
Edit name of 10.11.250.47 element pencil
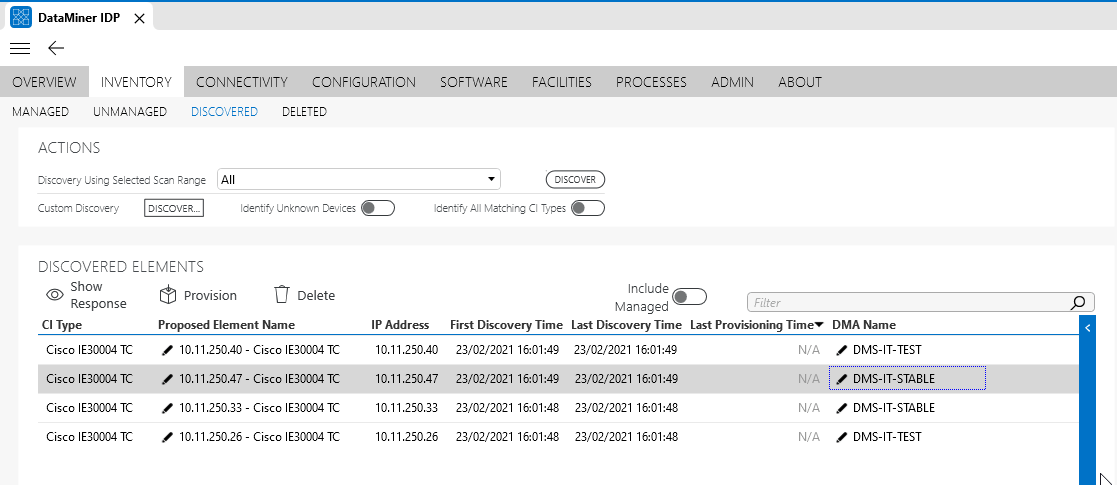[167, 379]
